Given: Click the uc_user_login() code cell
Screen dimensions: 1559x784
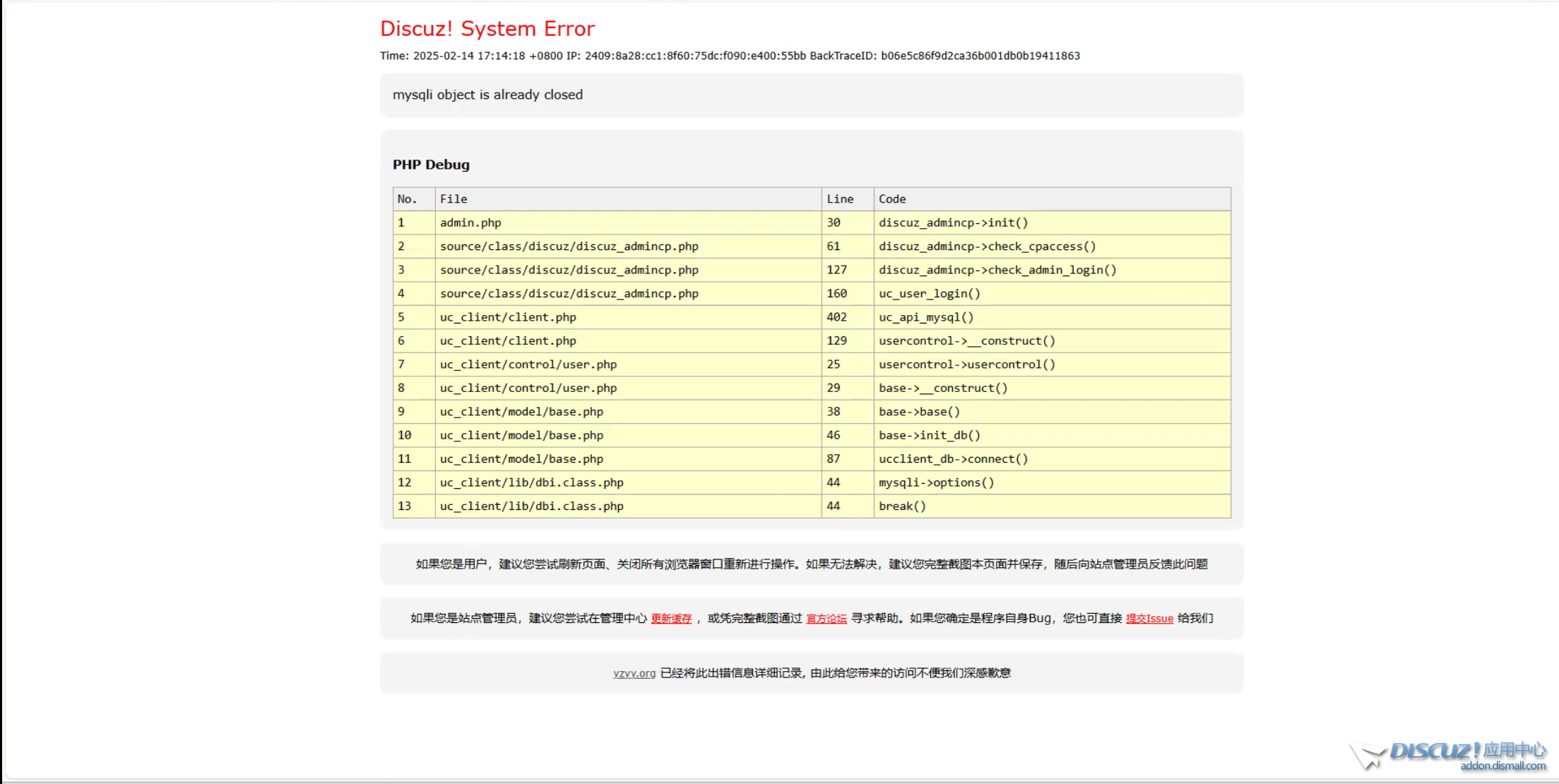Looking at the screenshot, I should coord(929,294).
